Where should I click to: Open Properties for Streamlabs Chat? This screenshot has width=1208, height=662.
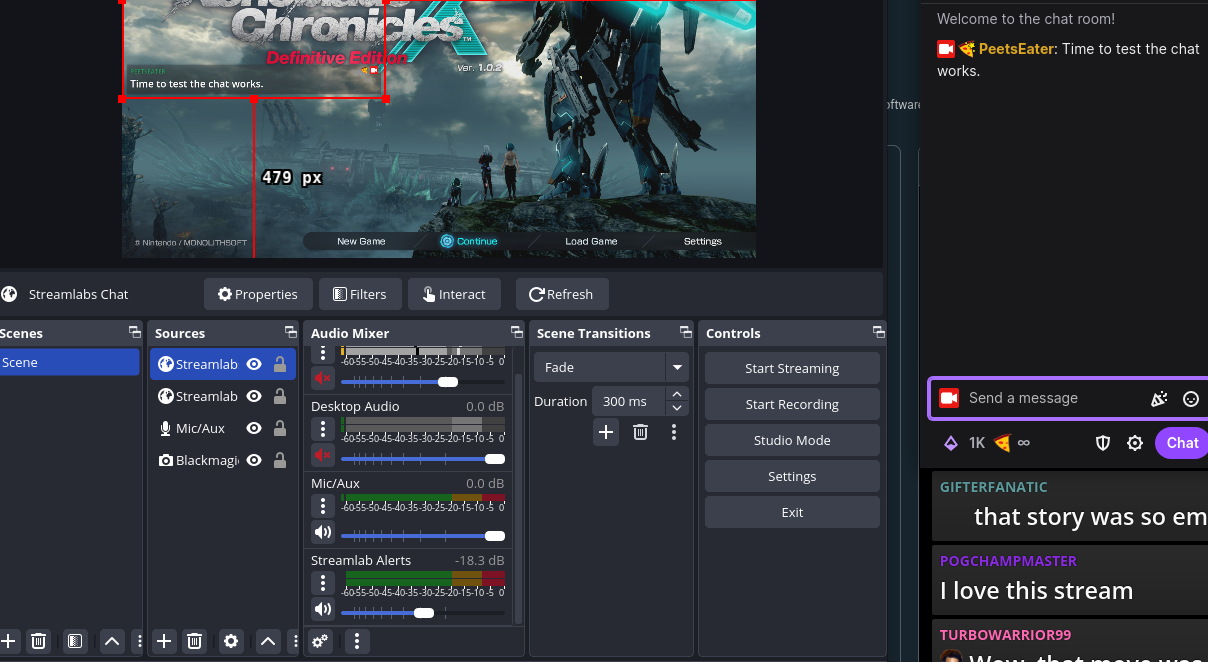pyautogui.click(x=258, y=294)
